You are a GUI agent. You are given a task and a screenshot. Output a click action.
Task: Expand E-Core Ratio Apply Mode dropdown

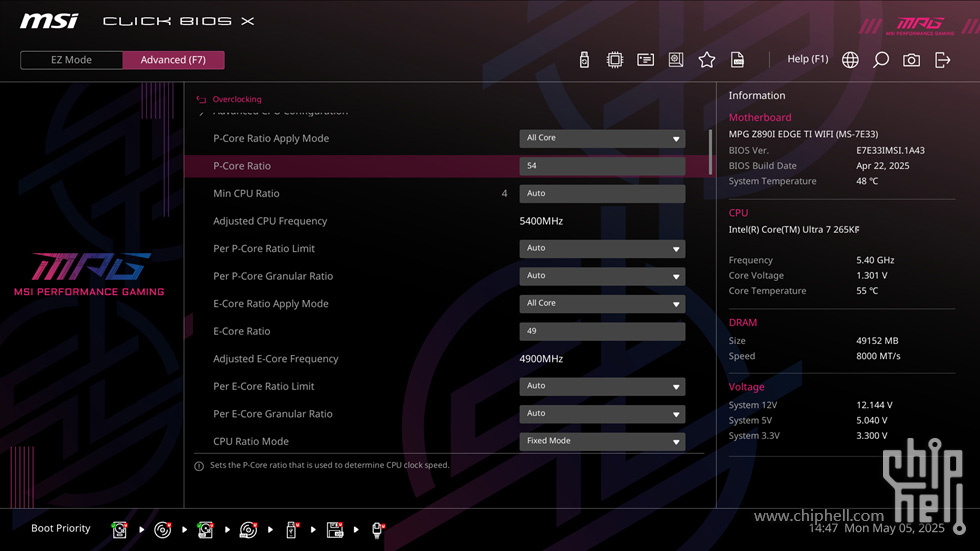[602, 304]
